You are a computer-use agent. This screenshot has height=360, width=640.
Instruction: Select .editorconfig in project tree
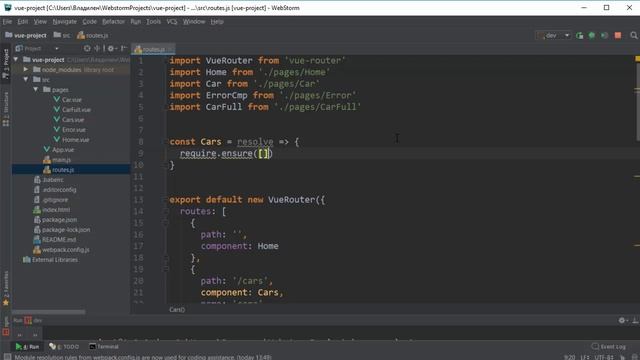55,189
